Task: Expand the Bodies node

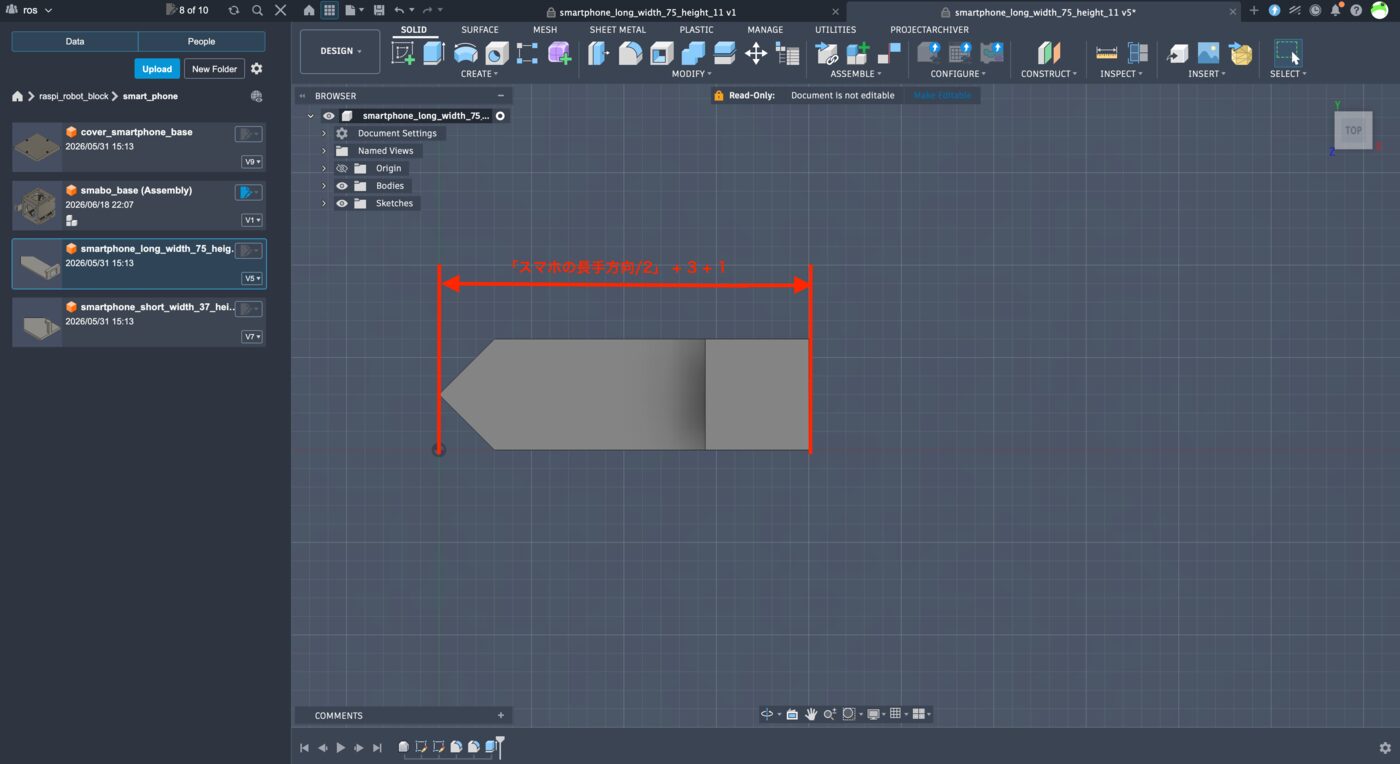Action: (324, 186)
